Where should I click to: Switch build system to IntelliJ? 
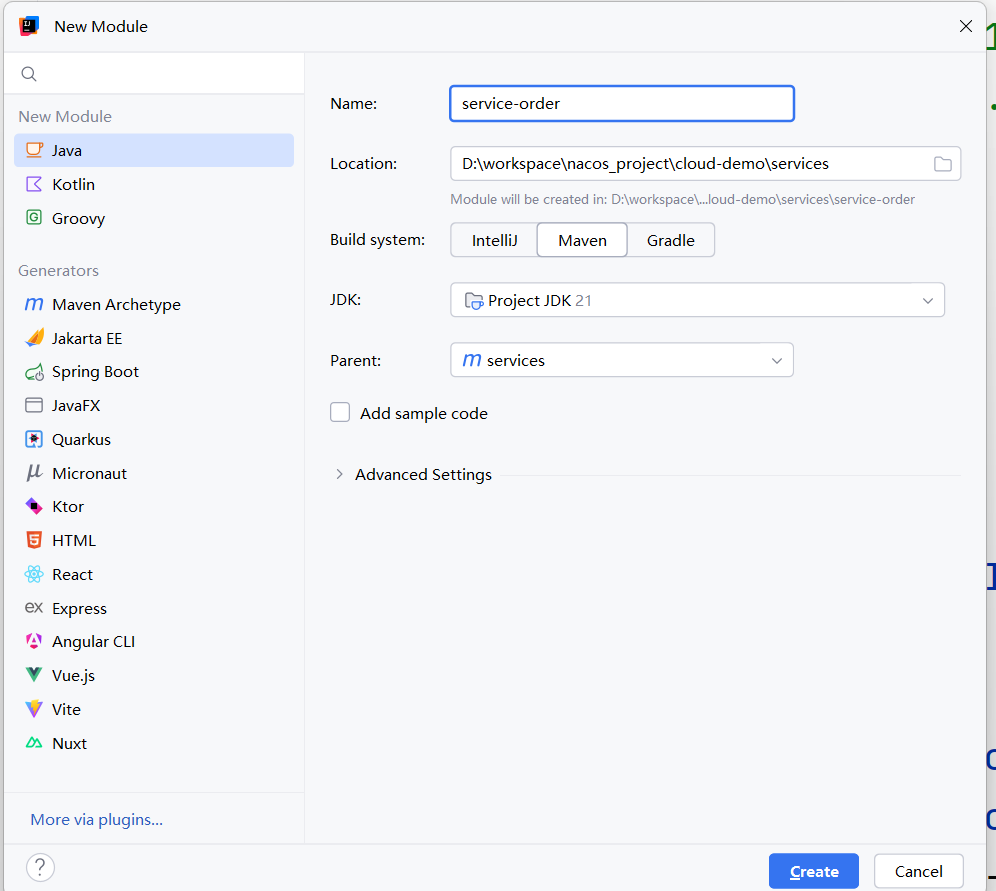click(x=494, y=240)
